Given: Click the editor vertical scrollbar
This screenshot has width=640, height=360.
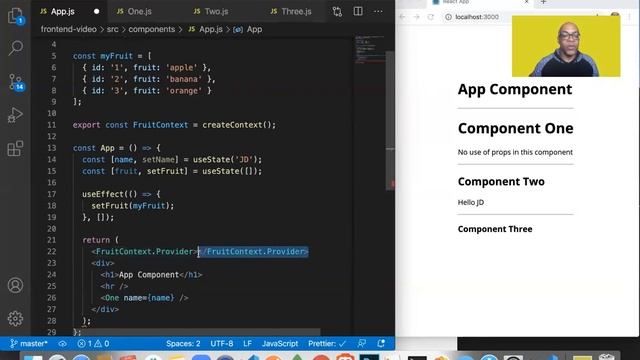Looking at the screenshot, I should (390, 120).
